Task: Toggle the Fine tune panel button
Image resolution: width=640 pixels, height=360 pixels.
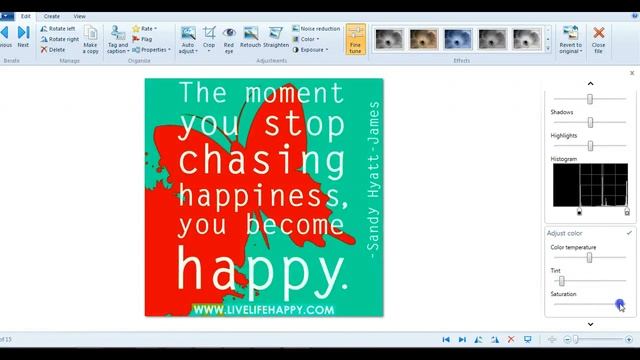Action: tap(356, 39)
